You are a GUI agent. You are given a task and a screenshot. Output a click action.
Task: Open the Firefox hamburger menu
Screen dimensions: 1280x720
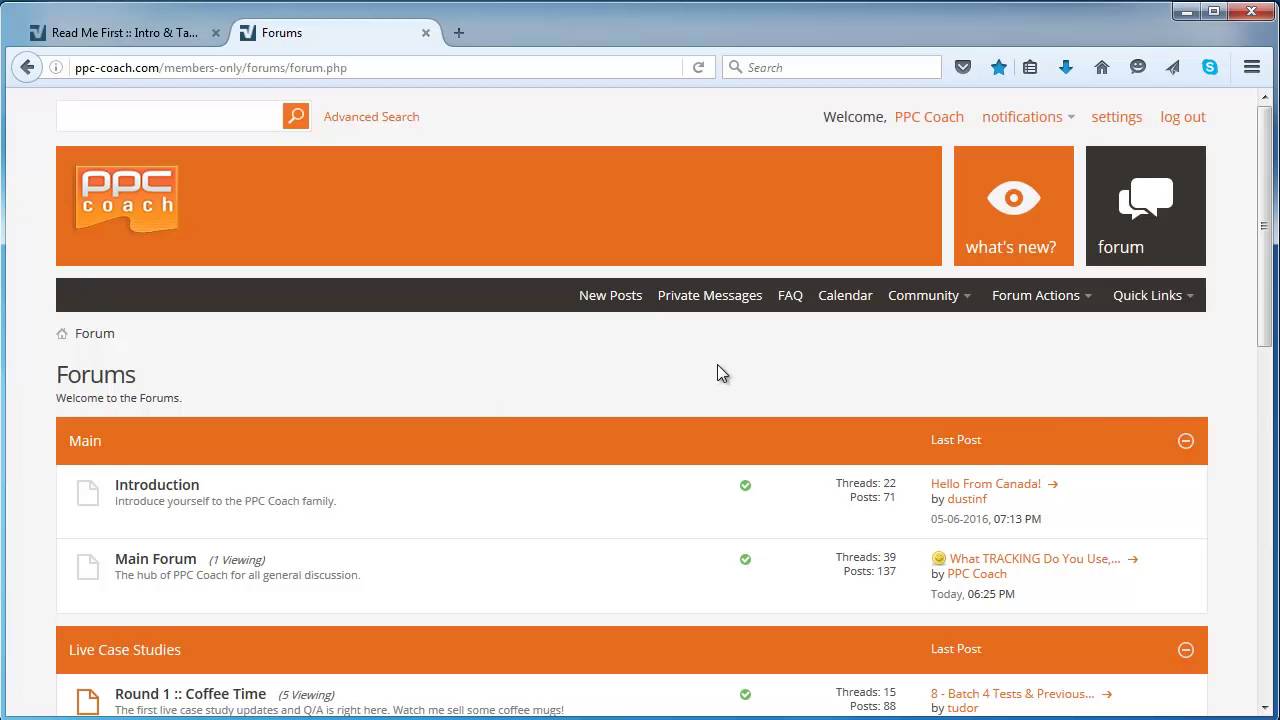point(1252,67)
